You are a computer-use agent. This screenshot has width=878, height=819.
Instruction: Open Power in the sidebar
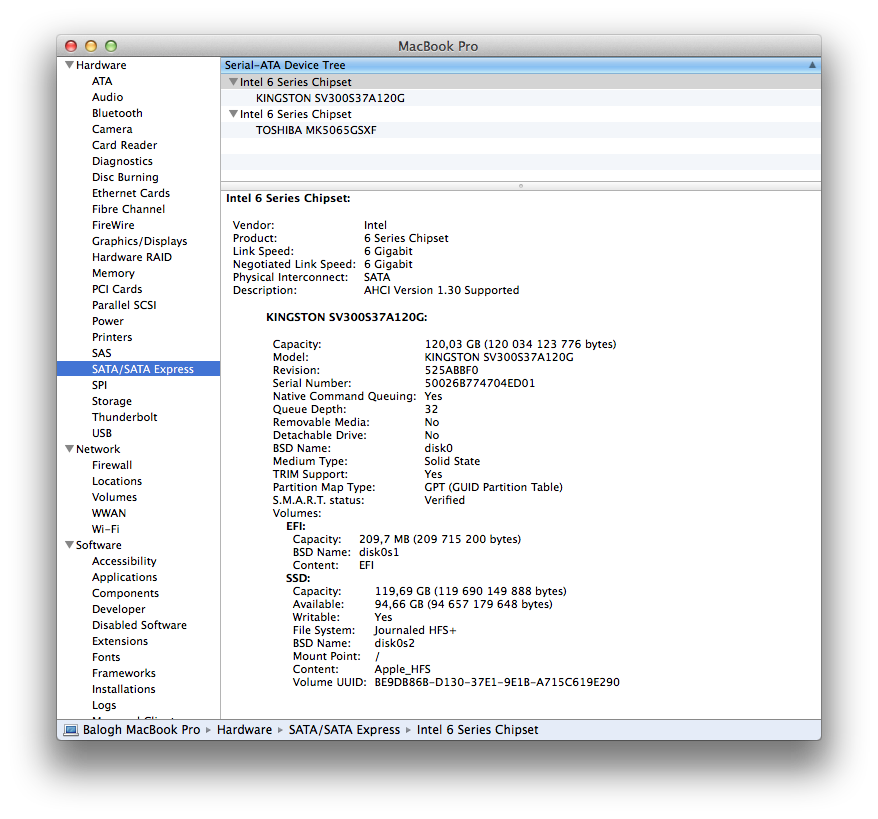click(108, 321)
